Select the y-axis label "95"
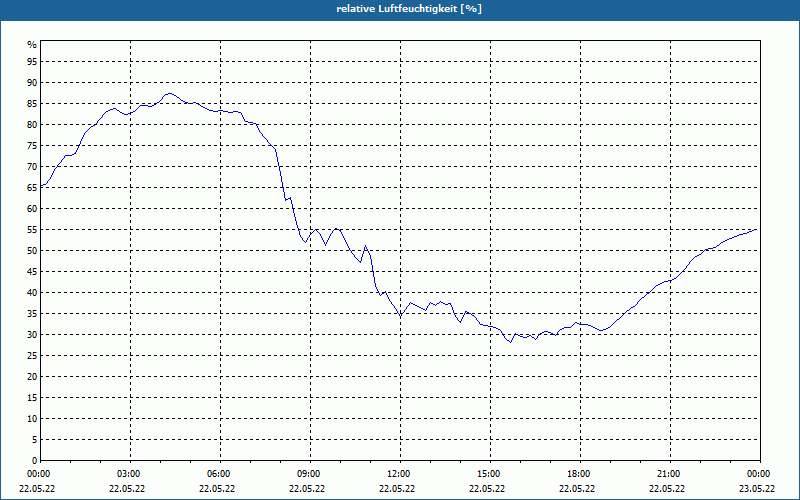The width and height of the screenshot is (800, 500). click(32, 62)
